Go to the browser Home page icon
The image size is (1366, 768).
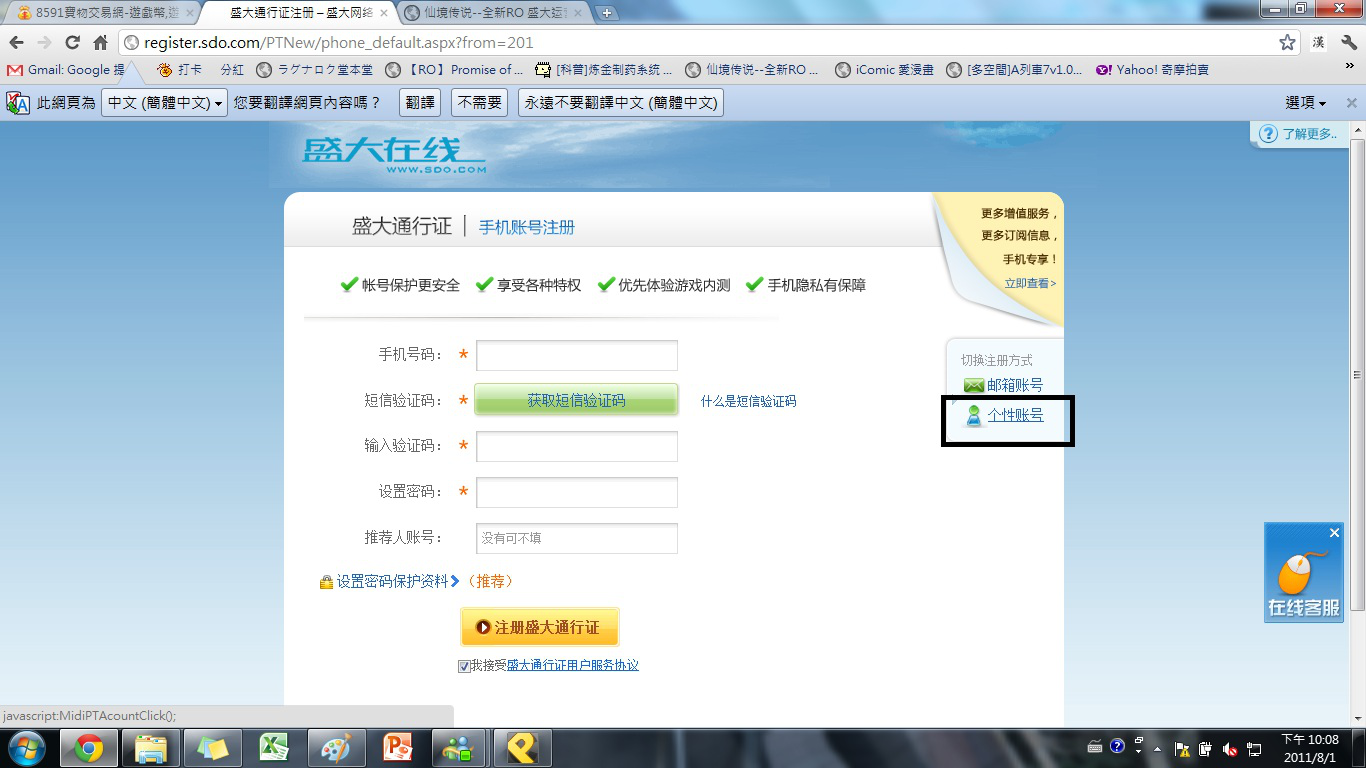point(100,43)
